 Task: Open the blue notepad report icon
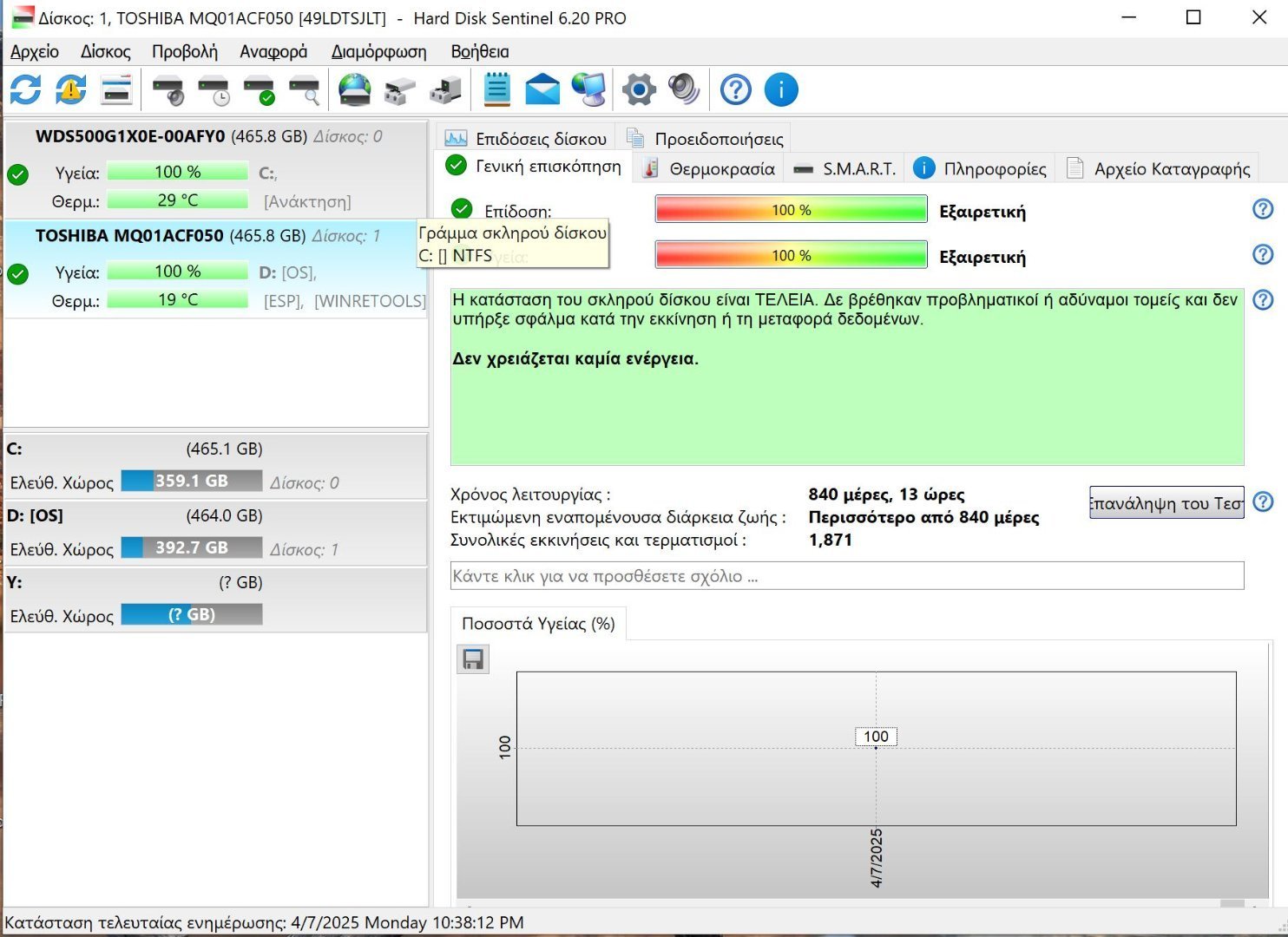click(x=497, y=89)
